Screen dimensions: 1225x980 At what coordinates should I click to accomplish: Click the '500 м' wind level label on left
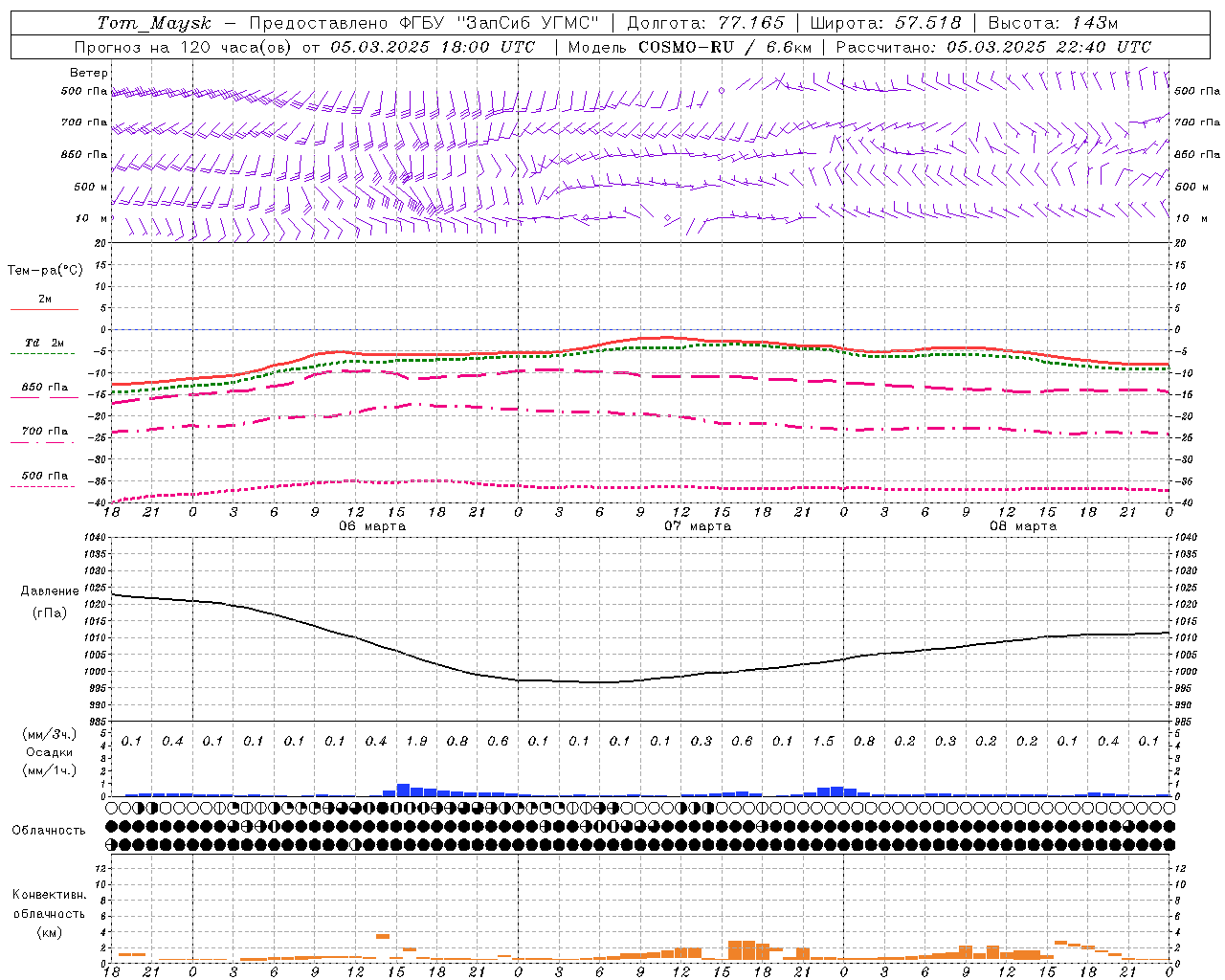pos(92,188)
